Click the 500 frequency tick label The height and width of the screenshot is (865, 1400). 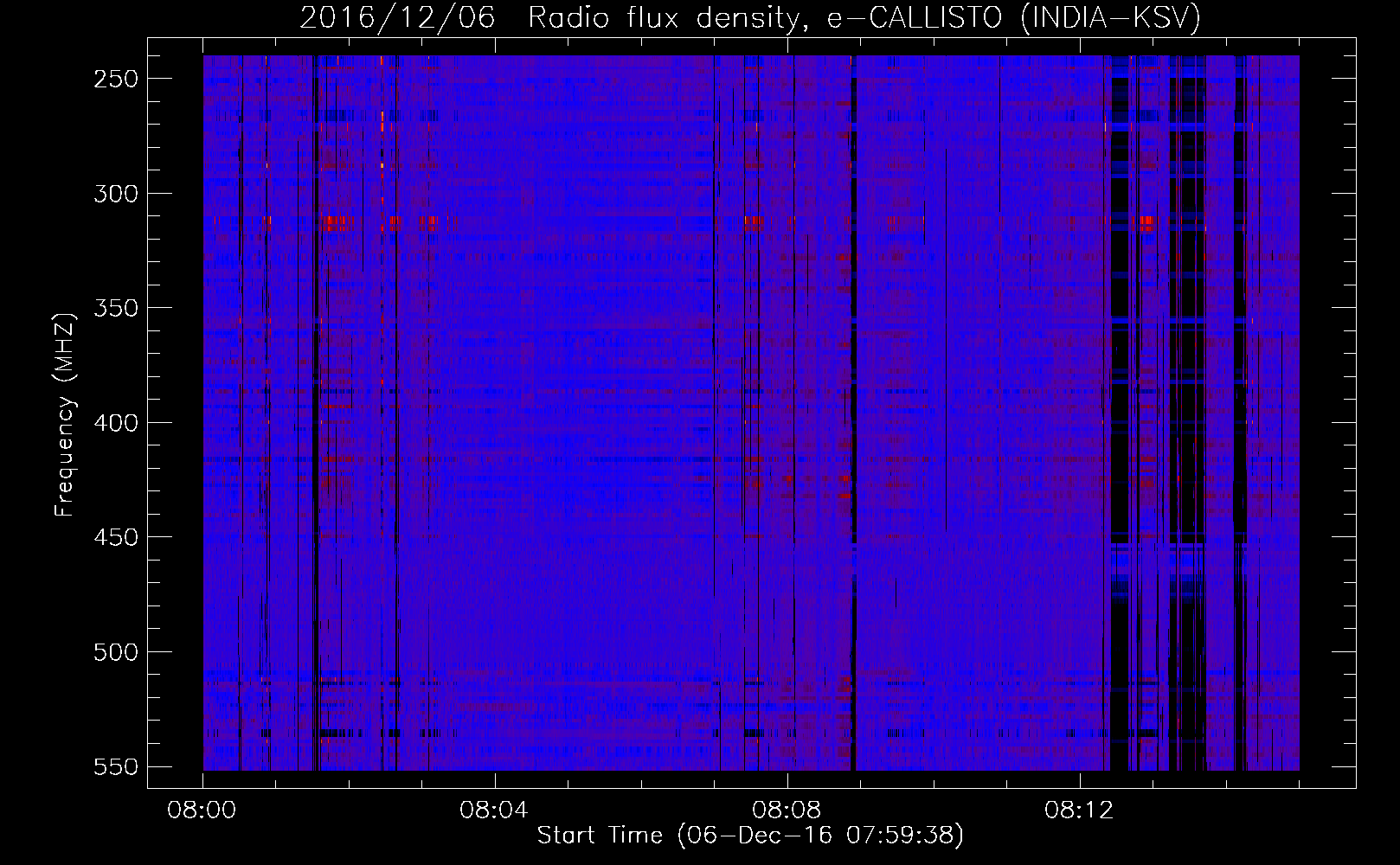[116, 651]
